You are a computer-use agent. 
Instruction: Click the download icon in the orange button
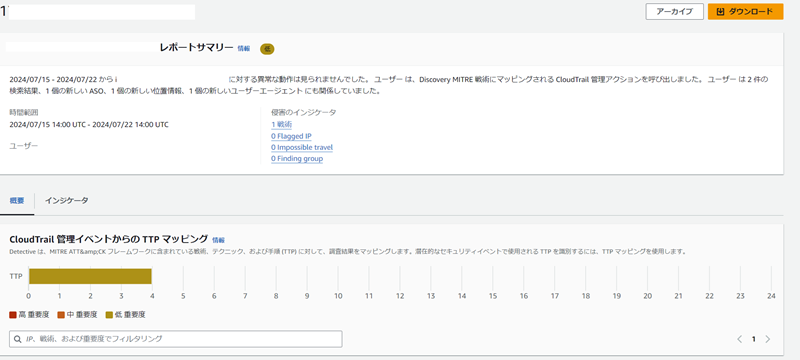click(x=720, y=12)
